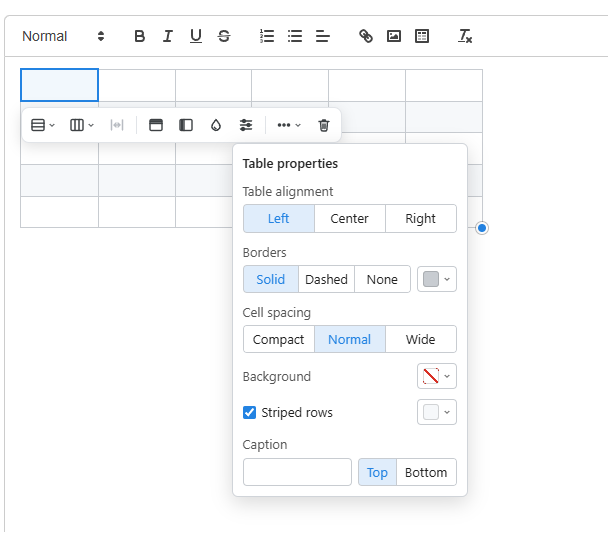
Task: Open the border color picker
Action: pyautogui.click(x=437, y=279)
